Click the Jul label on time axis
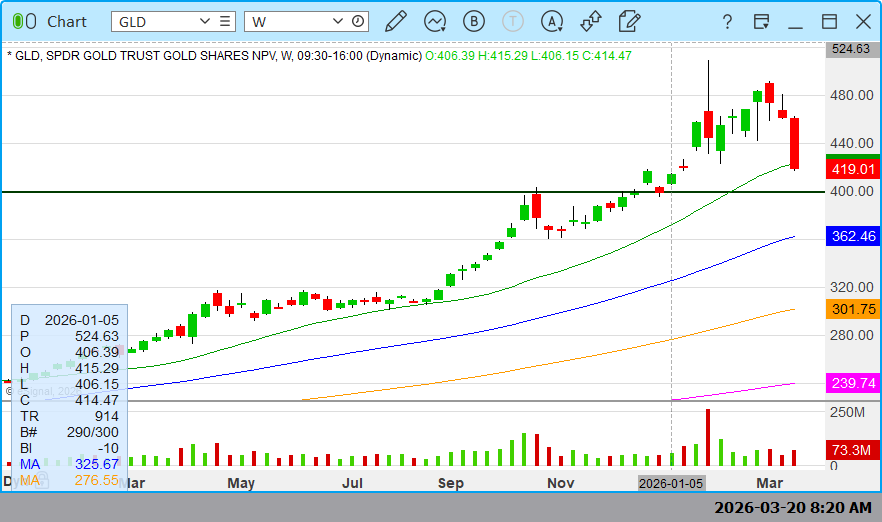This screenshot has height=522, width=882. point(353,483)
